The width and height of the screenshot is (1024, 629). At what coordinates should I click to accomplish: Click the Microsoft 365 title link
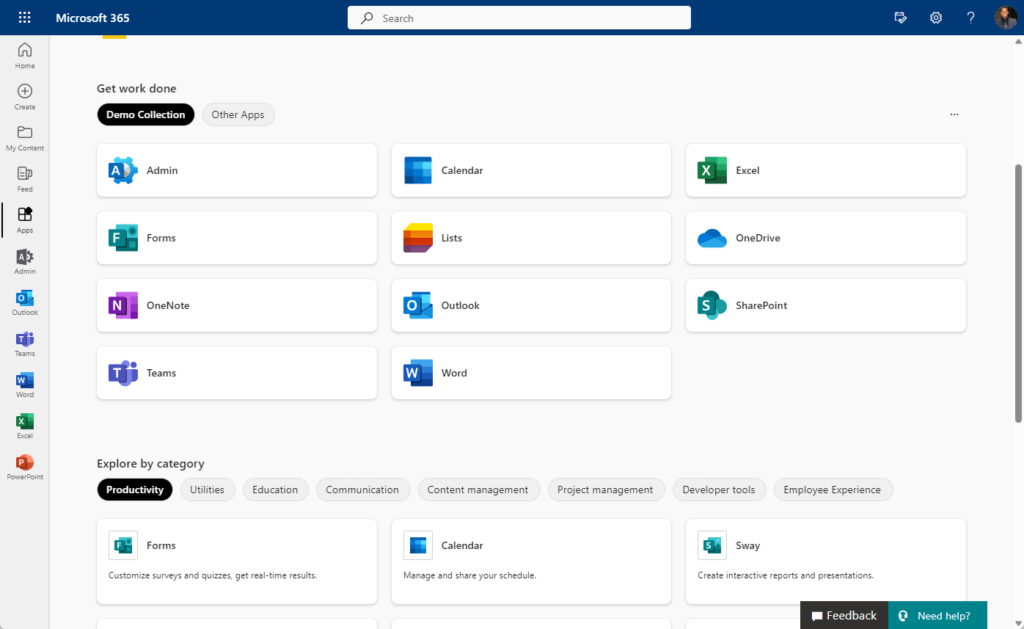tap(93, 18)
